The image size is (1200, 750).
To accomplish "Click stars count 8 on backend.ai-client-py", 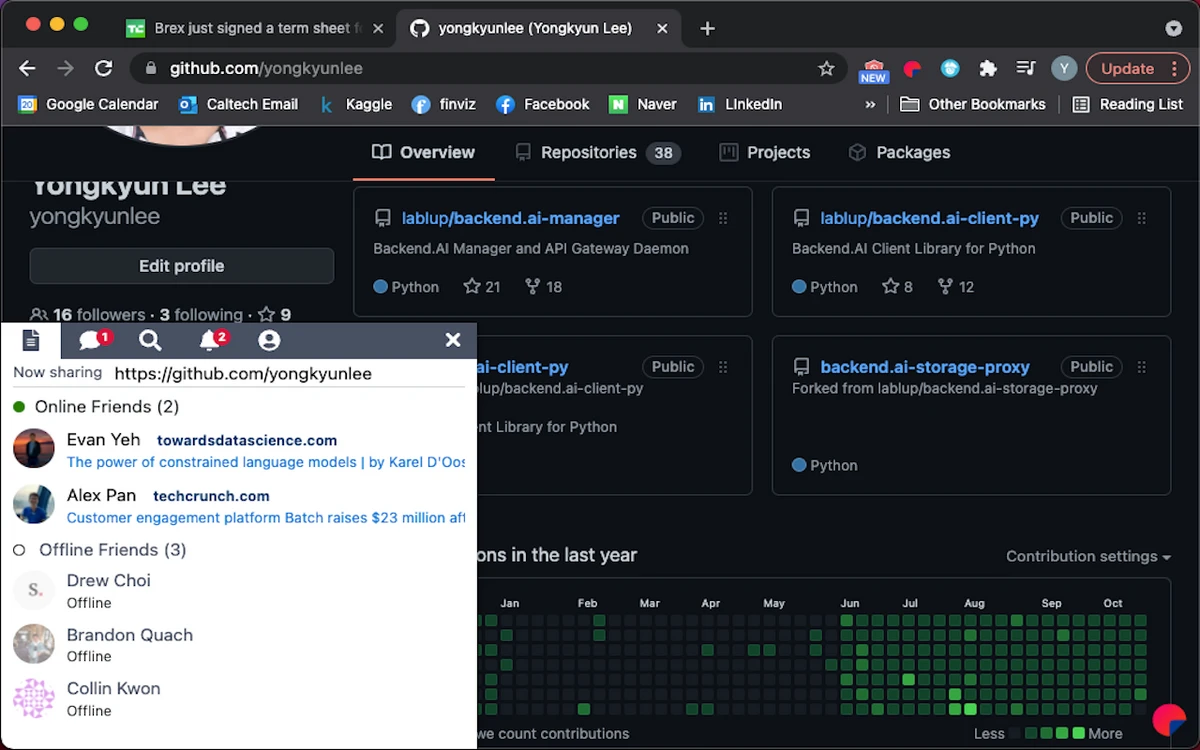I will click(x=897, y=287).
